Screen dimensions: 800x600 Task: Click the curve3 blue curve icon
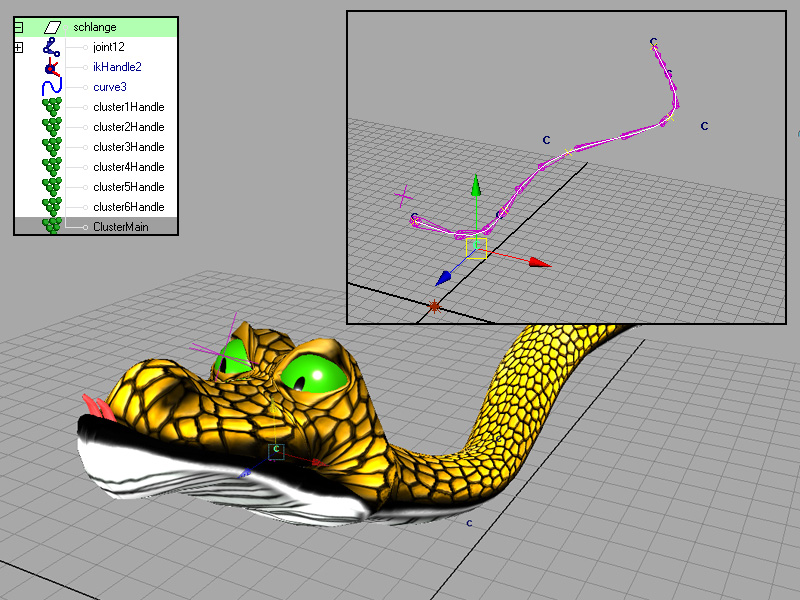[x=52, y=87]
